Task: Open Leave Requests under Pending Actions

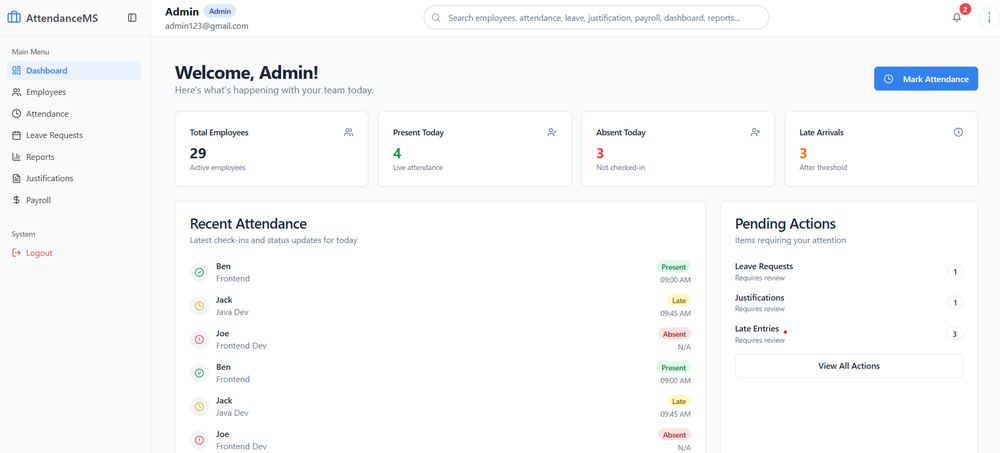Action: coord(849,272)
